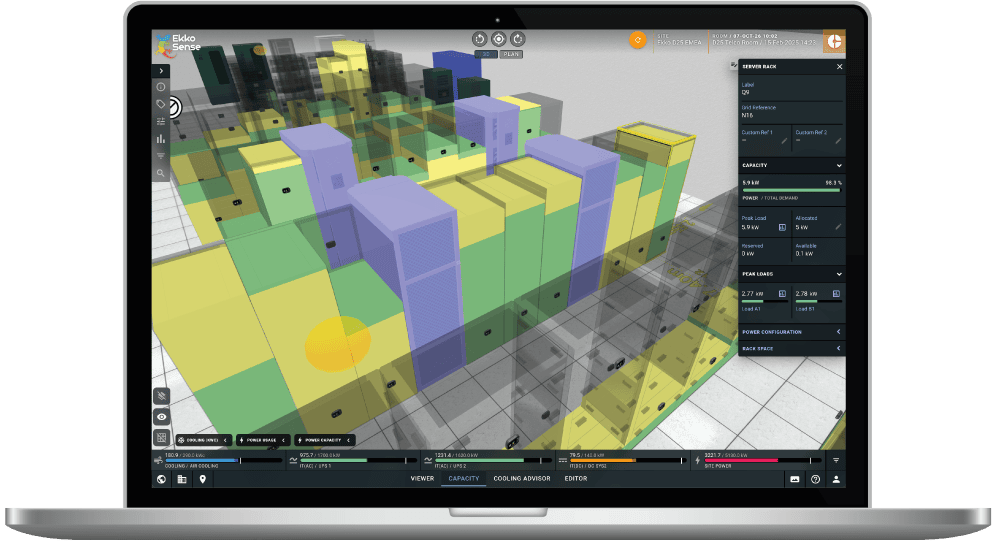Image resolution: width=1000 pixels, height=546 pixels.
Task: Click the Grid Reference N16 field
Action: pos(791,112)
